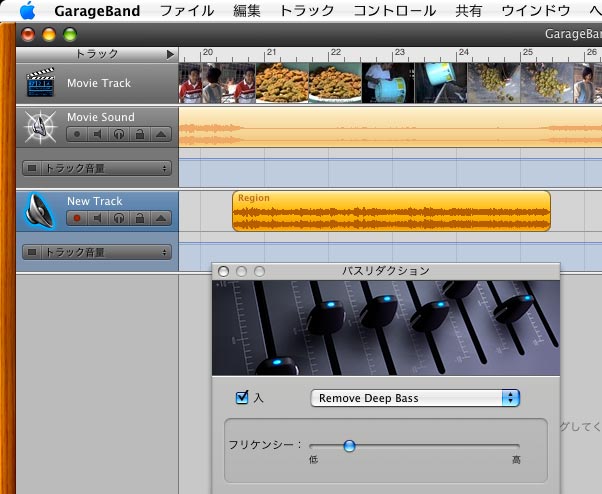Open the GarageBand application menu
Viewport: 602px width, 494px height.
[x=97, y=11]
